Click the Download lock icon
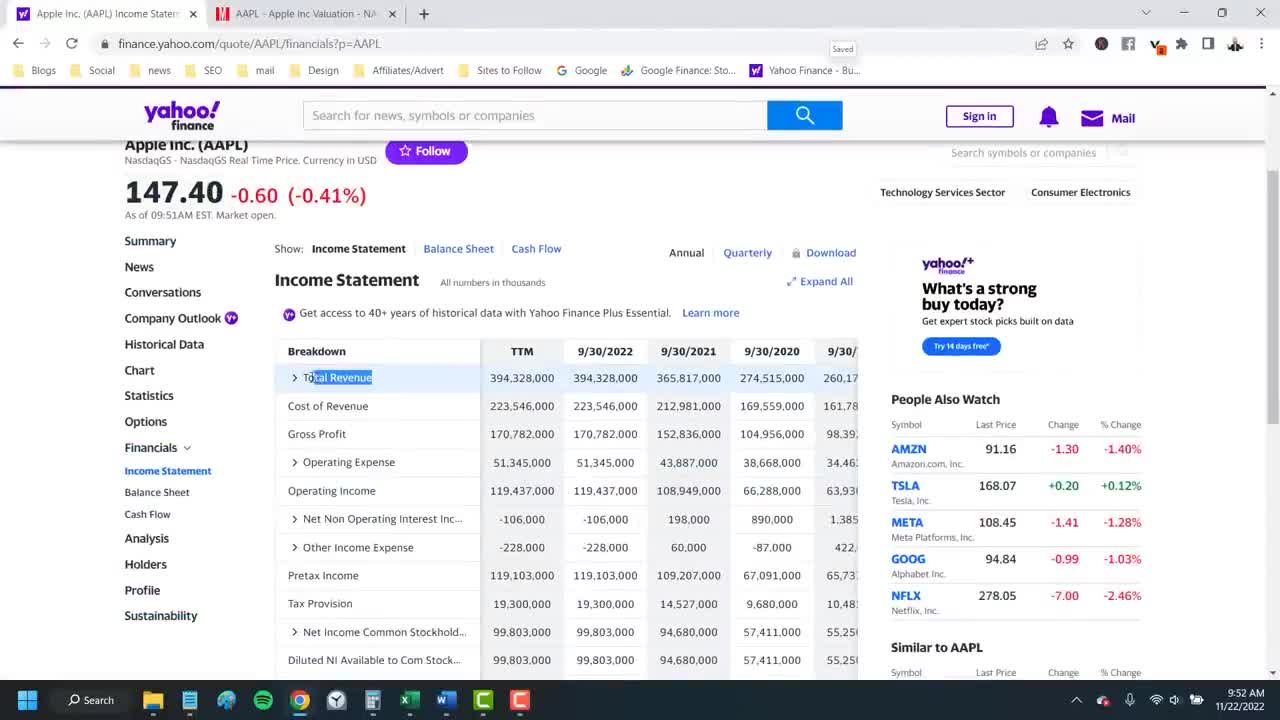Screen dimensions: 1280x720 [796, 253]
